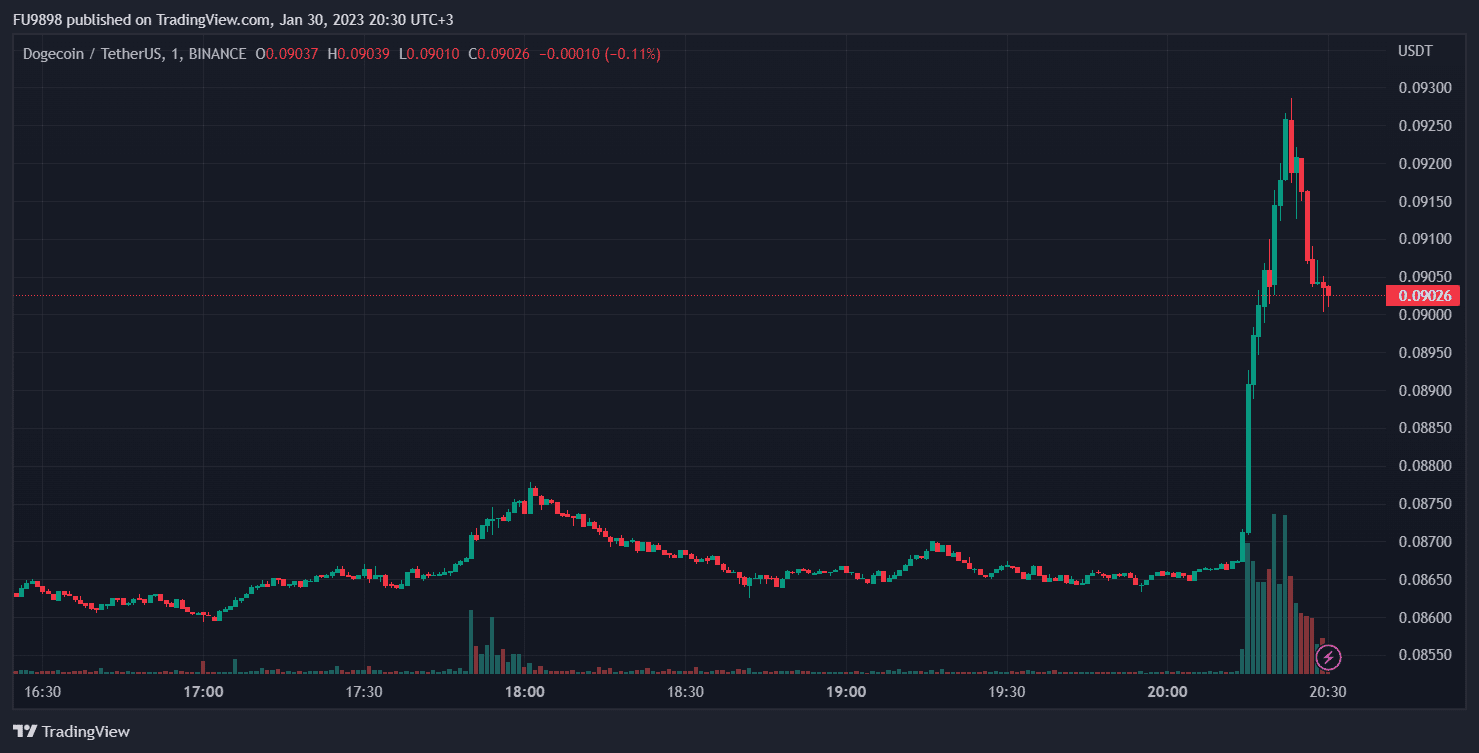Click the TradingView logo in the footer

pos(71,731)
